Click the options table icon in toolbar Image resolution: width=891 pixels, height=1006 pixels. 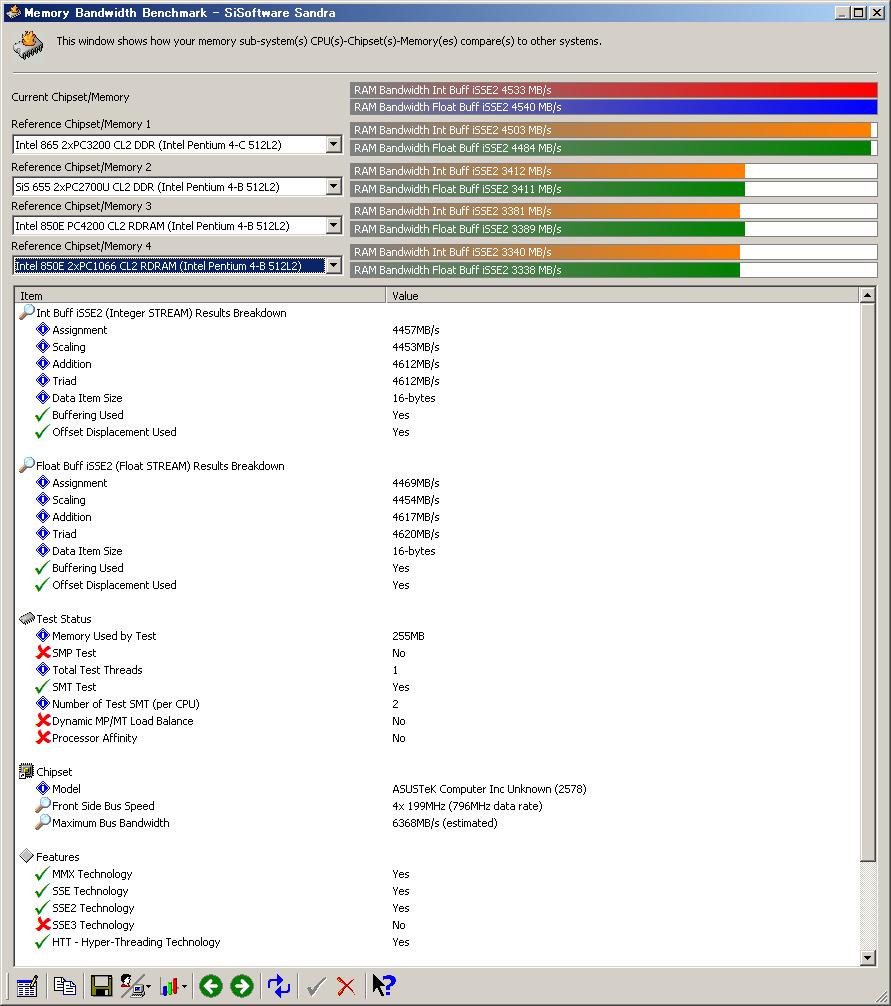[26, 986]
